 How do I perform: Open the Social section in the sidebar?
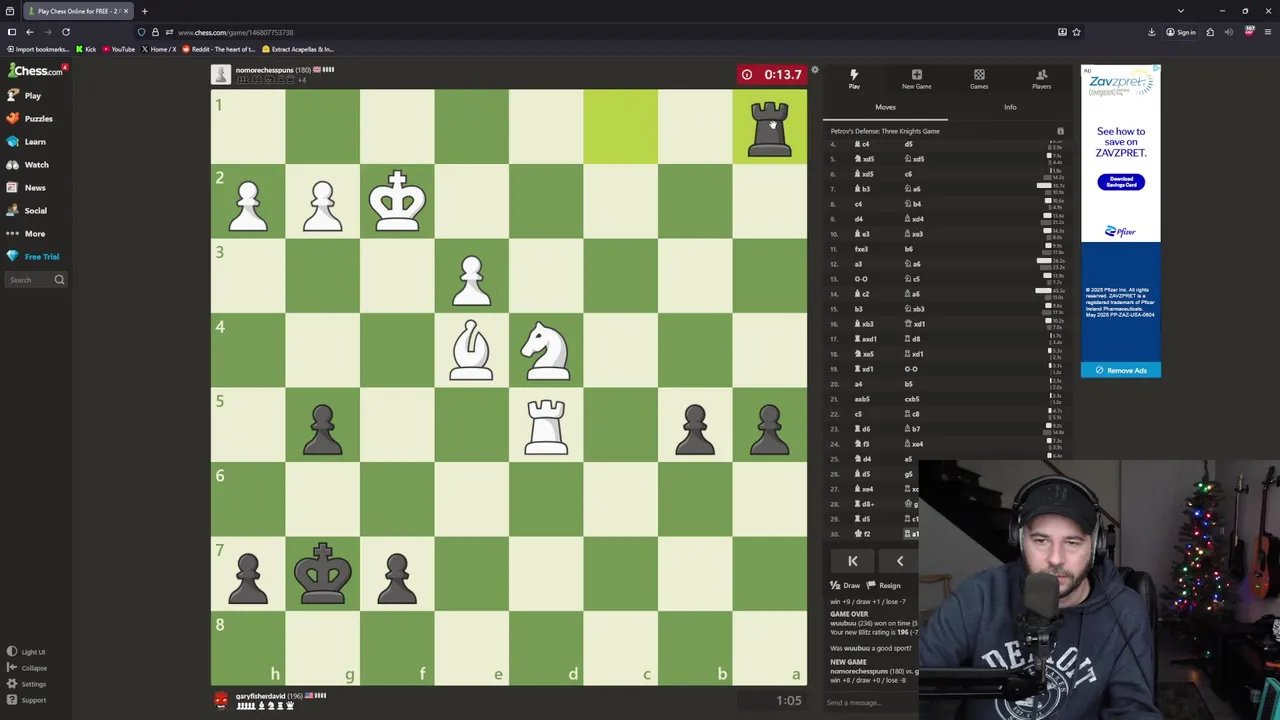coord(27,211)
